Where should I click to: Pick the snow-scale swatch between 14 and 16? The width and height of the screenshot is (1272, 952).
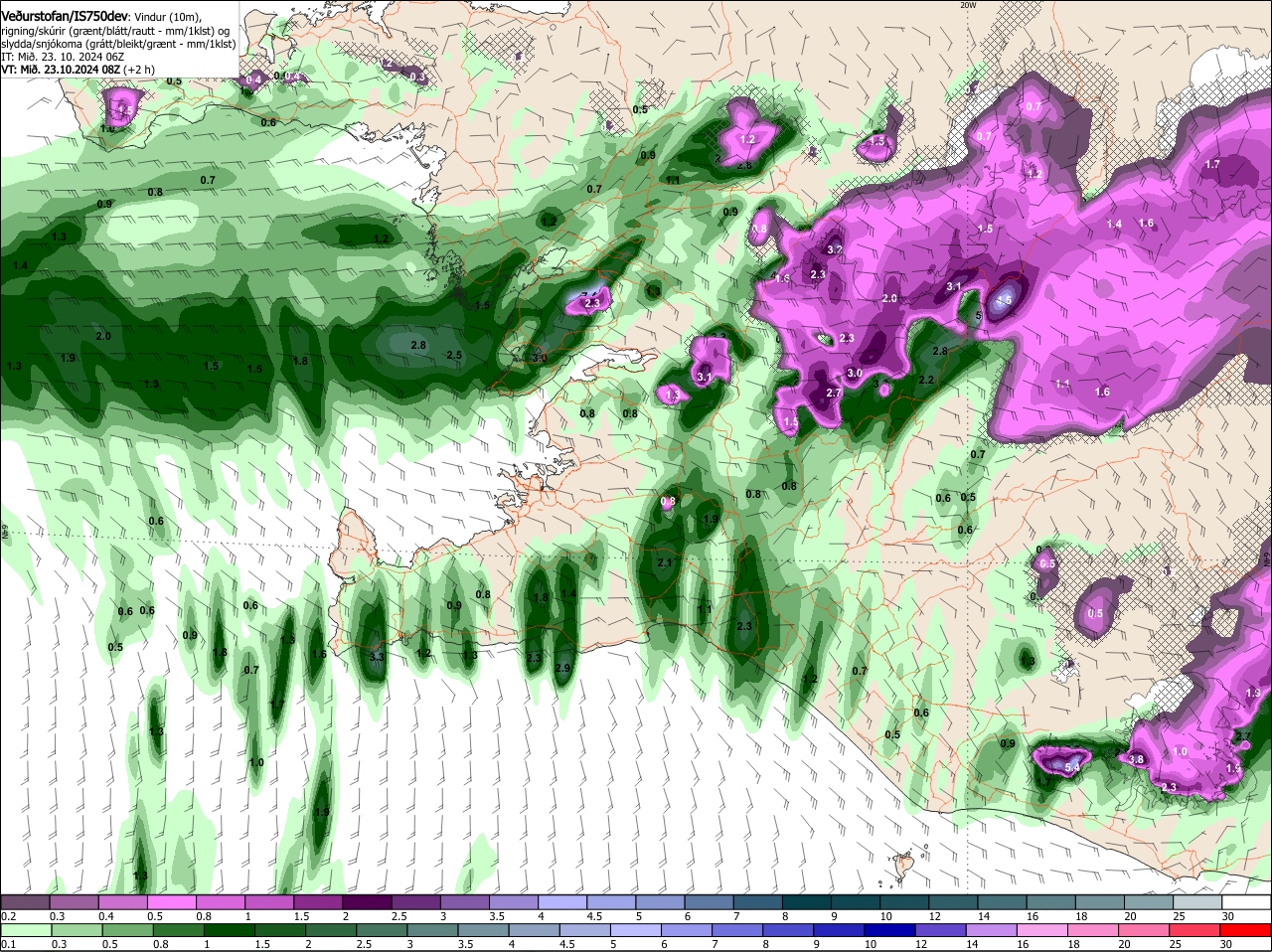(x=1000, y=902)
